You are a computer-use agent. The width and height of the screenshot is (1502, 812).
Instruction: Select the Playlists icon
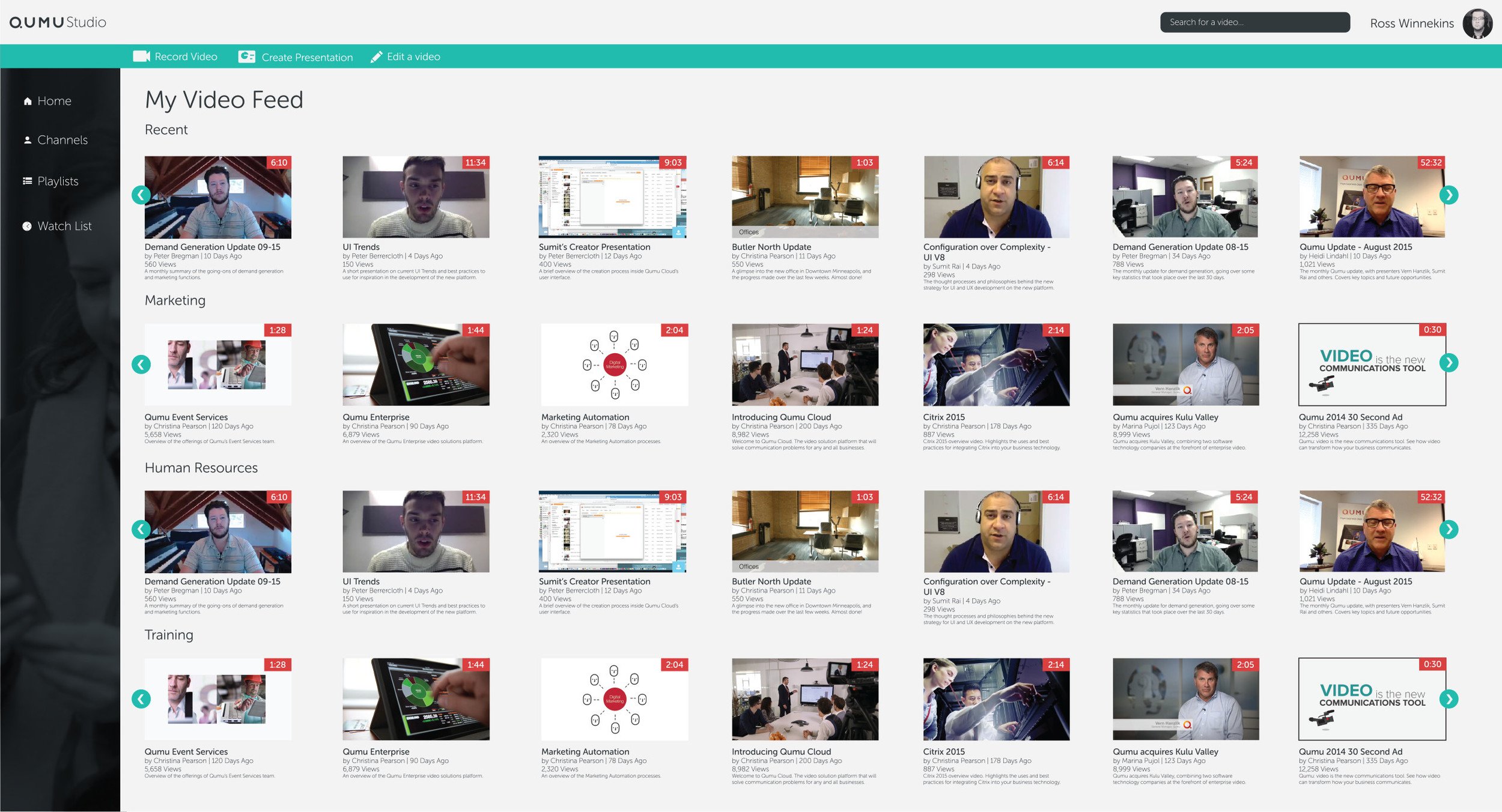coord(26,181)
